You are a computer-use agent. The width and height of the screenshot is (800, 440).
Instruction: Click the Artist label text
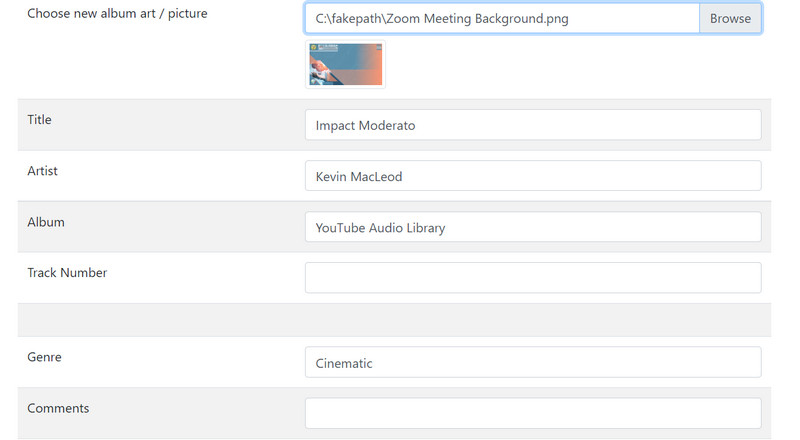[42, 171]
